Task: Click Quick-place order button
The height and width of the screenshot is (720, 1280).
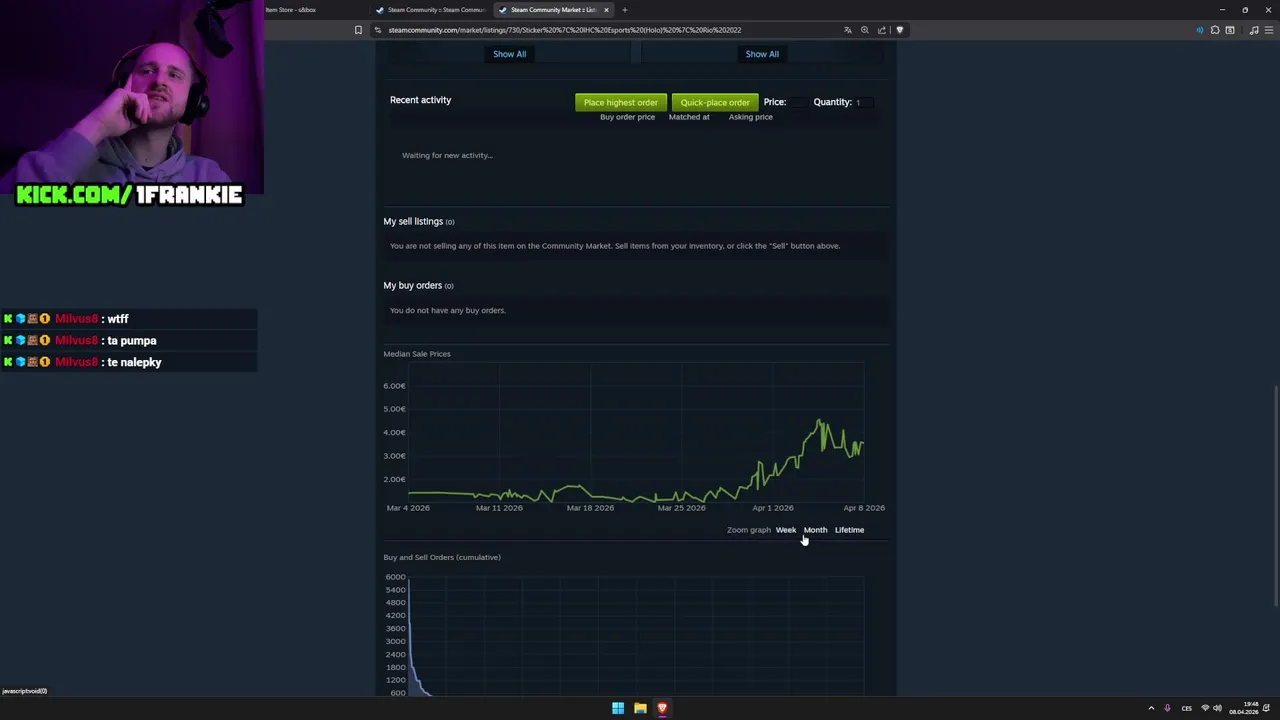Action: (715, 102)
